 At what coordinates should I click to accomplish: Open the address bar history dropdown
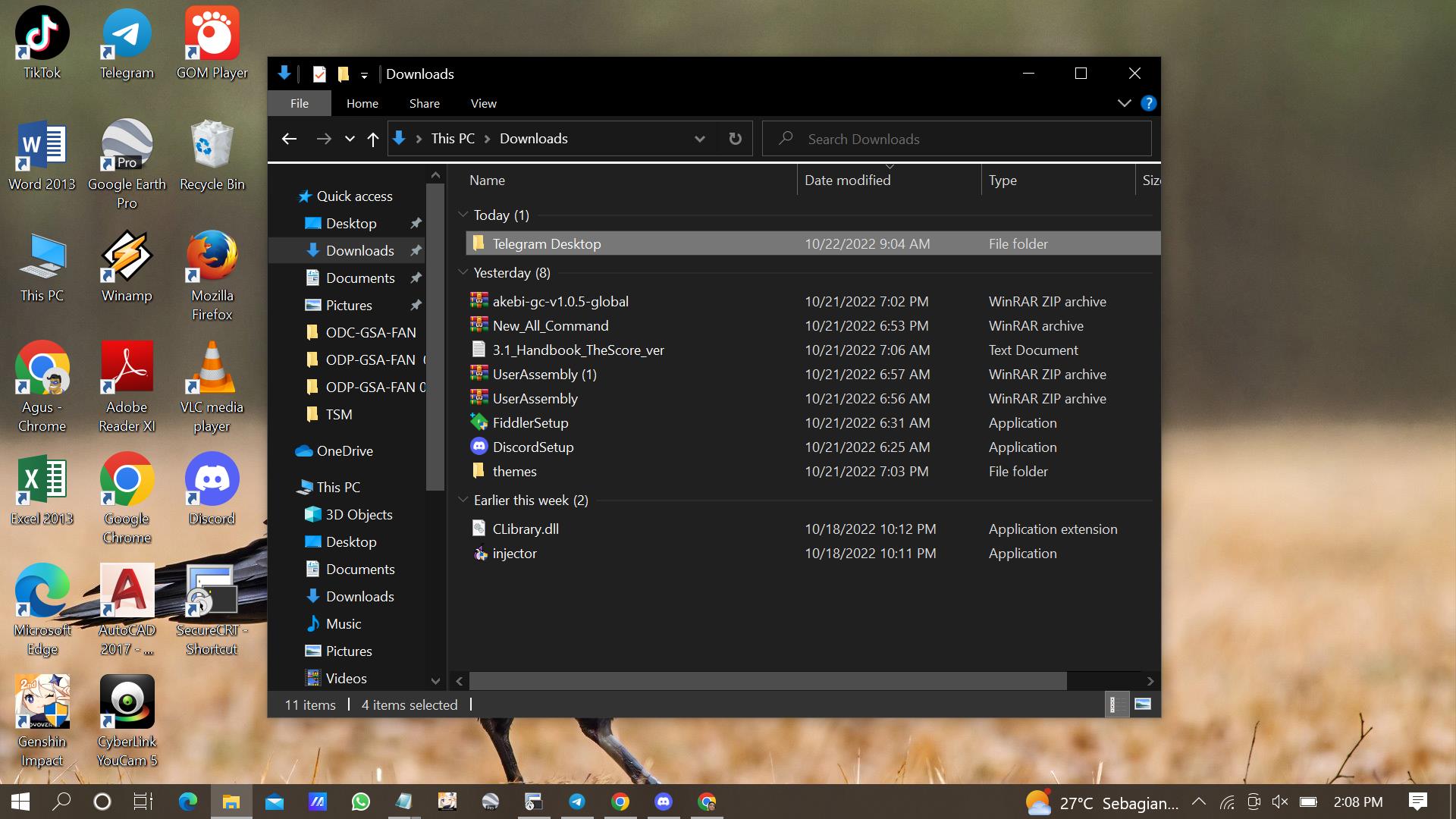pos(699,139)
